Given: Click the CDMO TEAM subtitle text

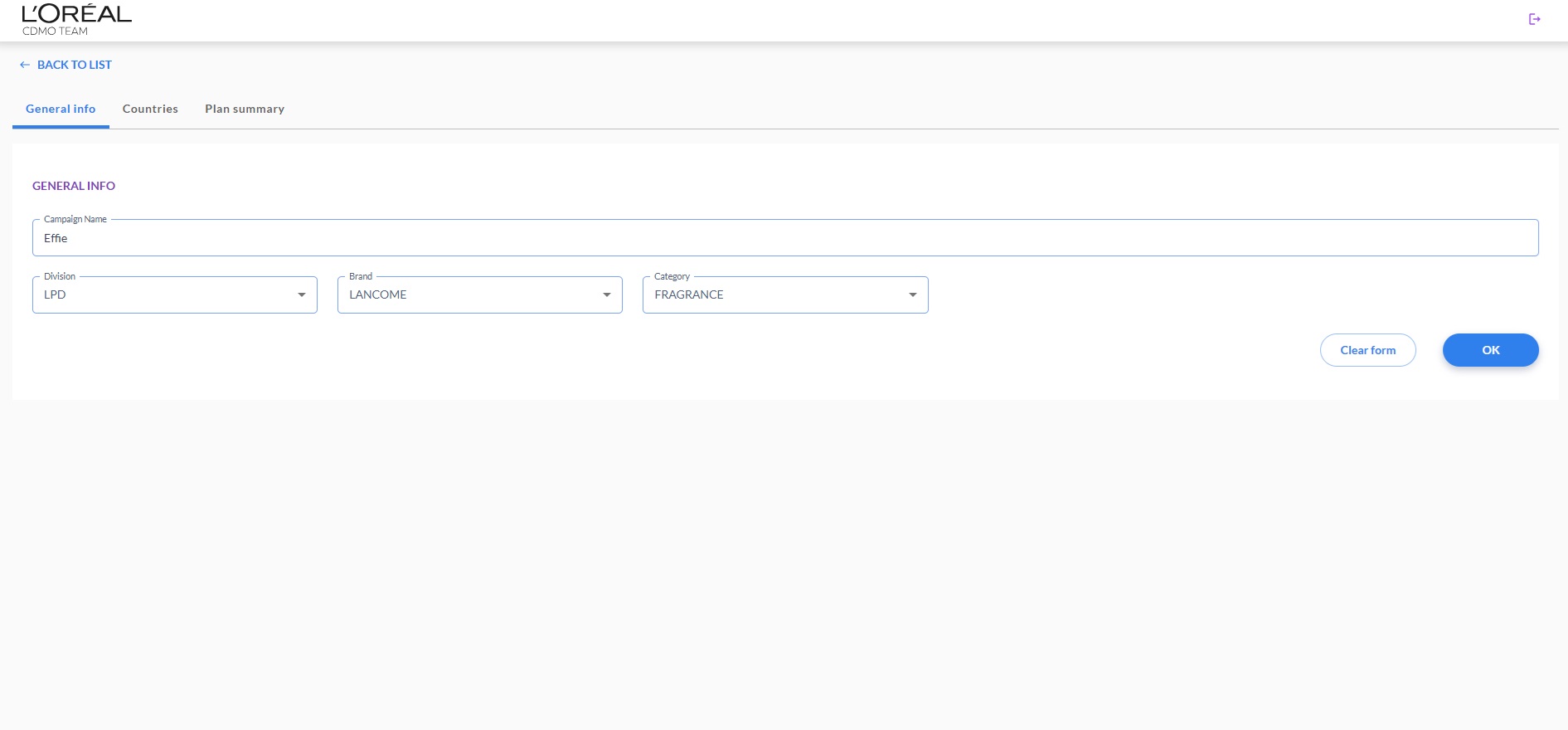Looking at the screenshot, I should (x=55, y=32).
